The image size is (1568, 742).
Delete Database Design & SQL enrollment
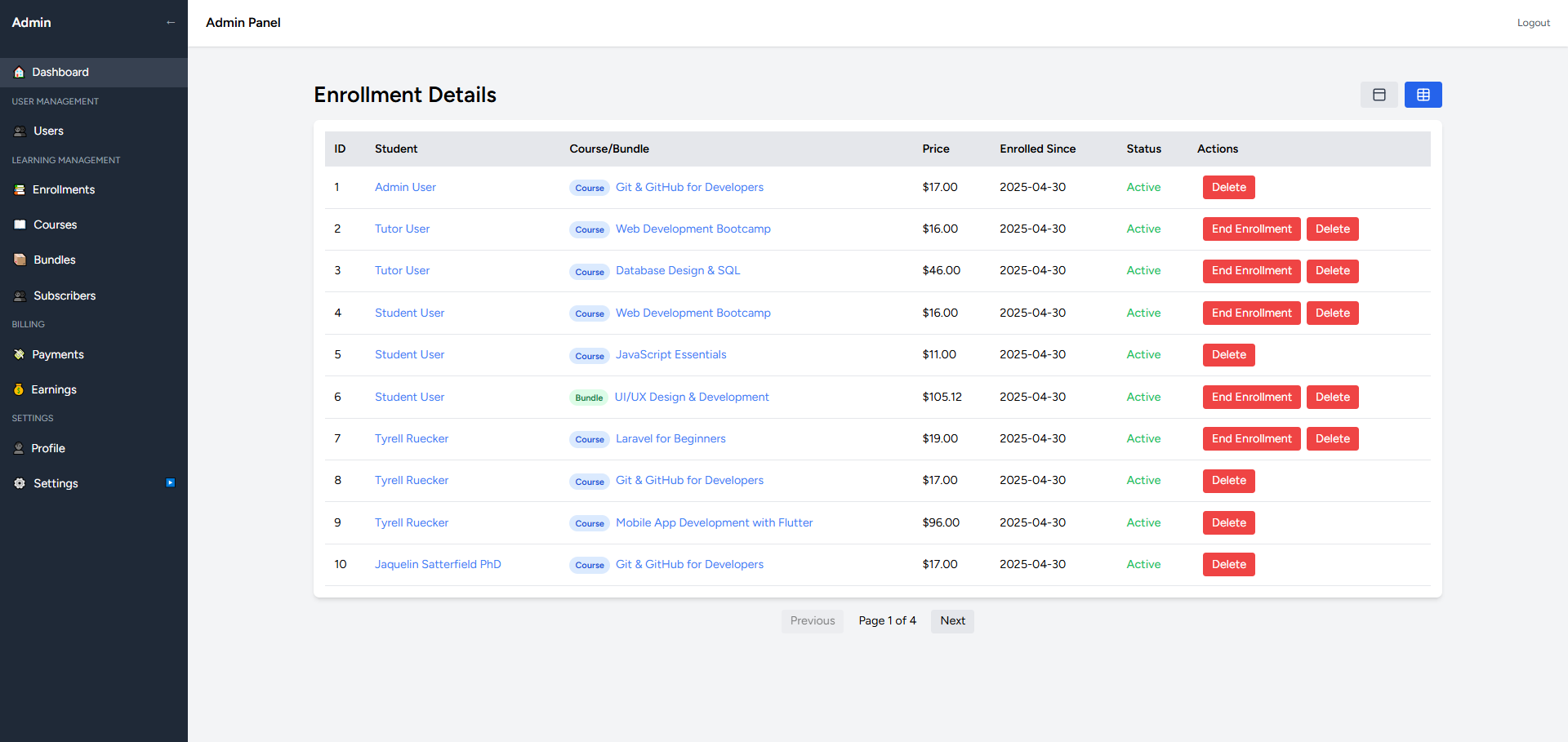(1332, 271)
